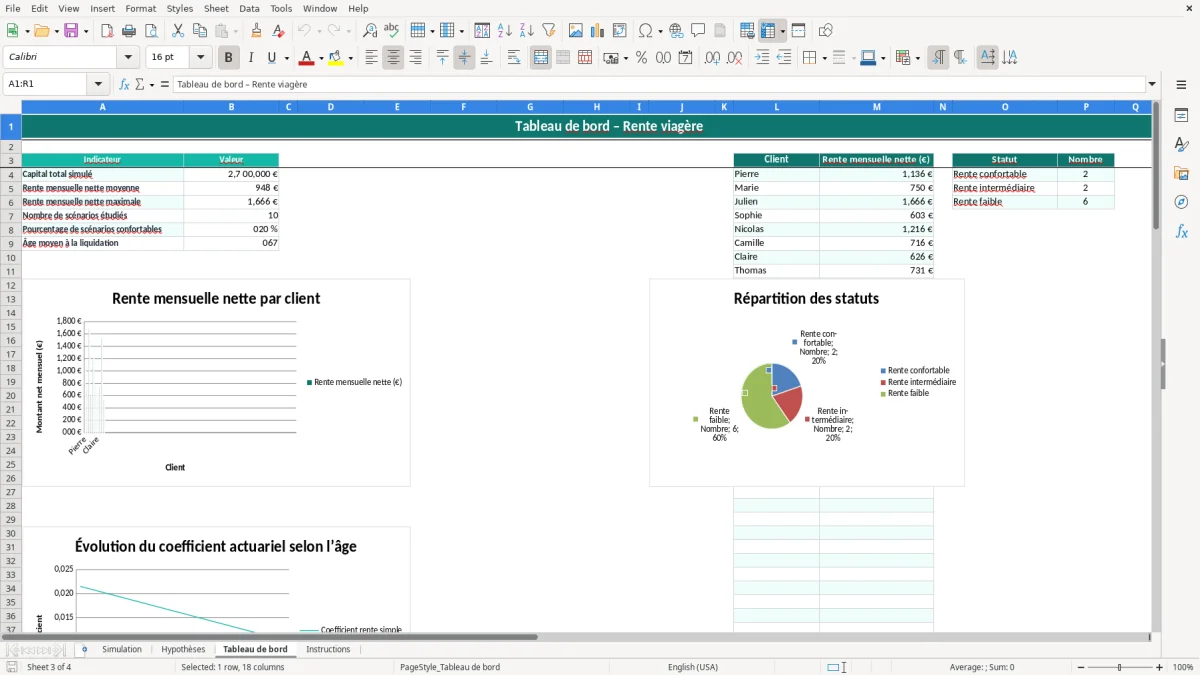This screenshot has width=1200, height=675.
Task: Switch to the Hypothèses sheet tab
Action: (183, 649)
